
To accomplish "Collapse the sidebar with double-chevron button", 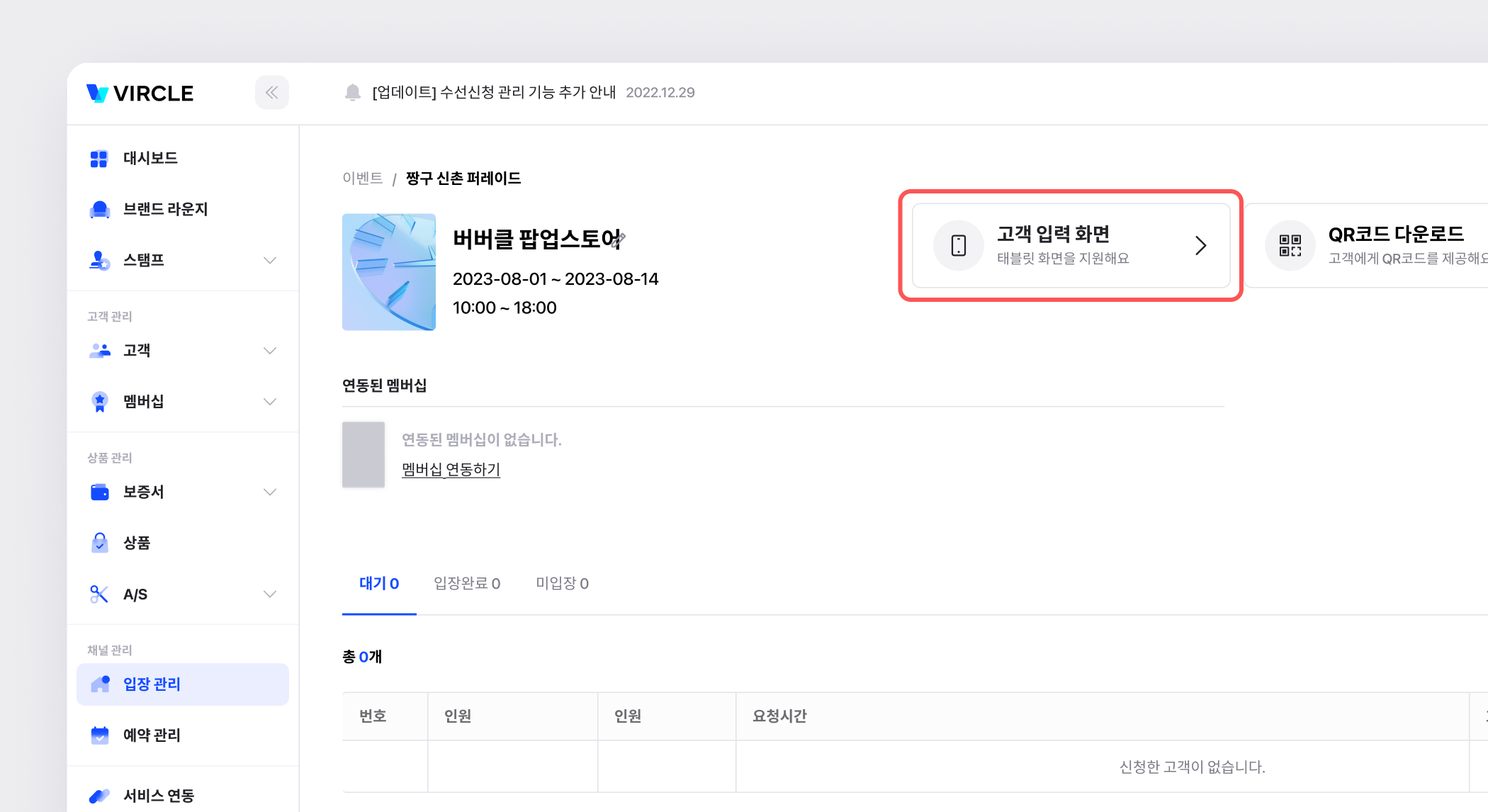I will 271,93.
